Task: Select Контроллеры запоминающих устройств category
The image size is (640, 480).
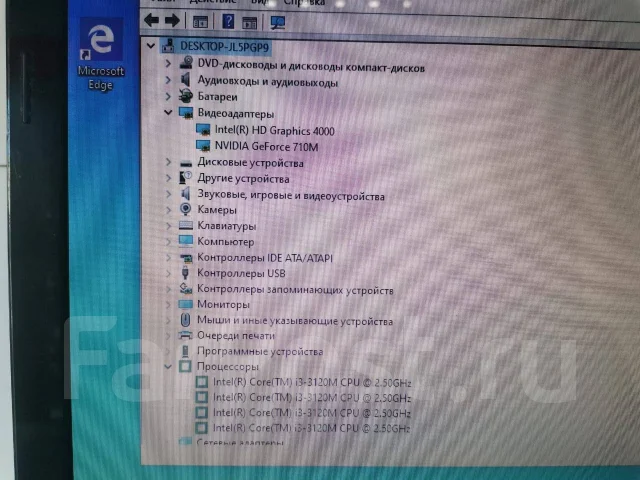Action: point(295,290)
